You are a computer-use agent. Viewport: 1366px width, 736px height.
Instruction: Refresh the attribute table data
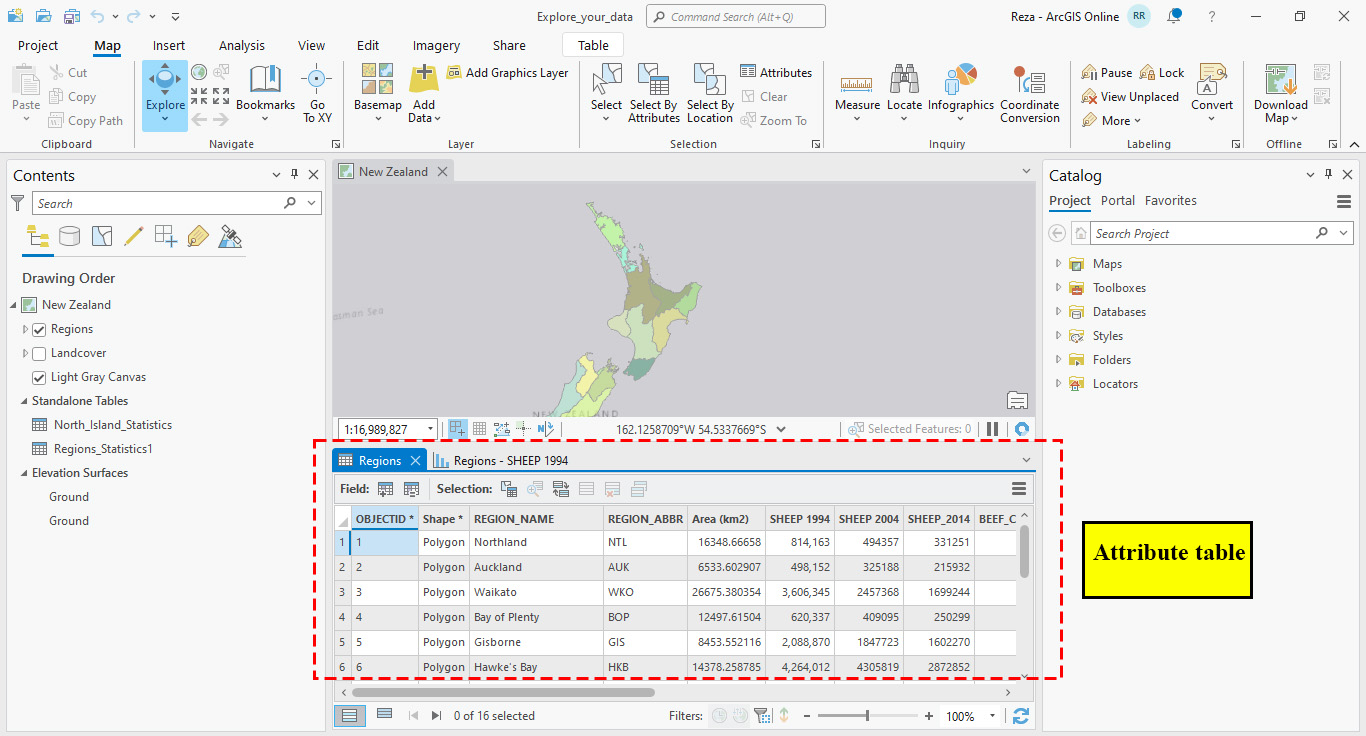(1021, 715)
